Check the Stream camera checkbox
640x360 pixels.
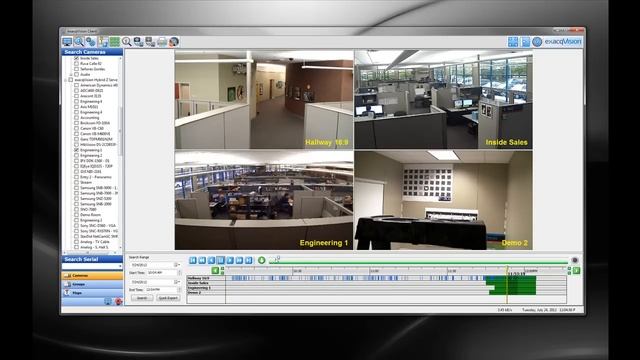(x=76, y=182)
